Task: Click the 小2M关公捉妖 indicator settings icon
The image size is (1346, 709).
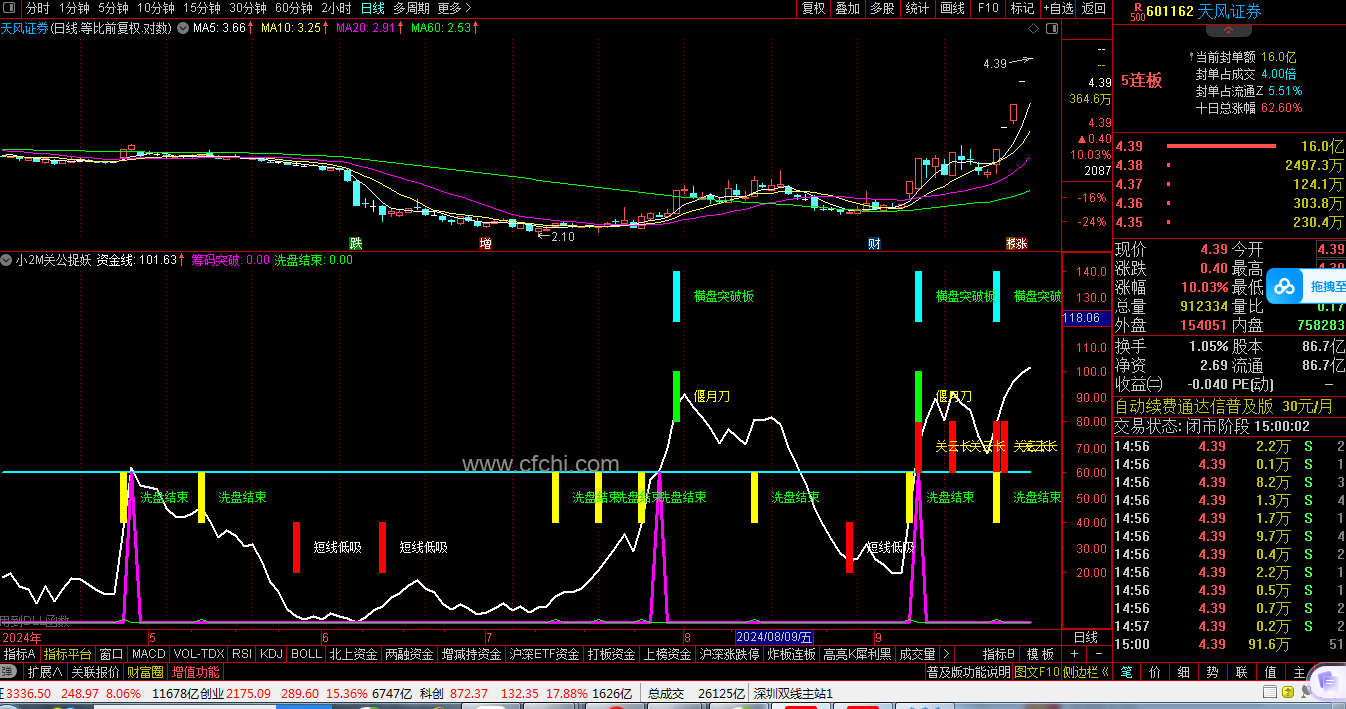Action: (8, 260)
